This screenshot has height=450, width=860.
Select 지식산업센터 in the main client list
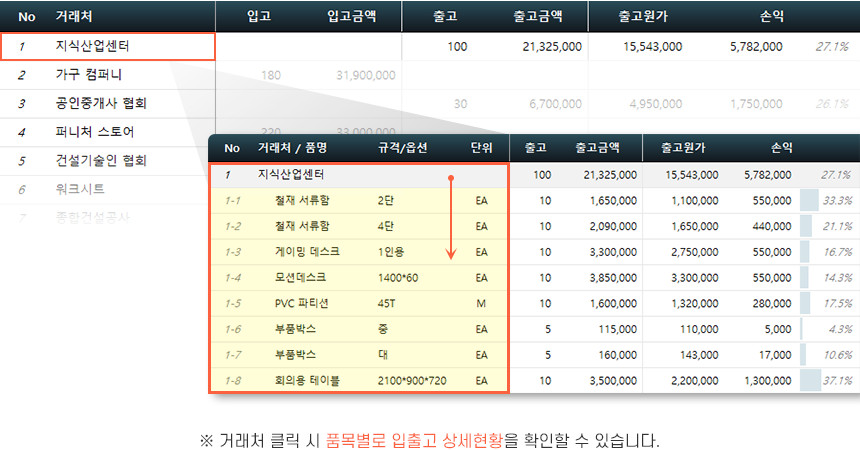pyautogui.click(x=92, y=46)
